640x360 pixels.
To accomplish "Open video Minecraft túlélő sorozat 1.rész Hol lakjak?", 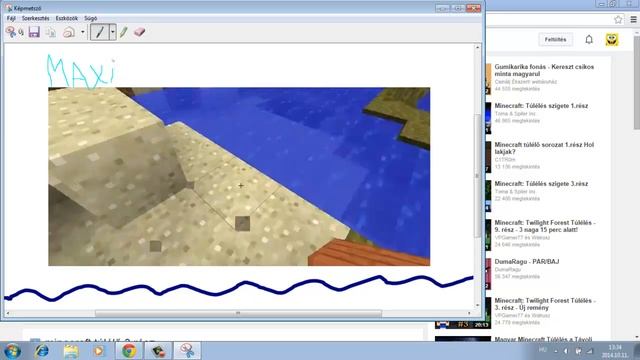I will click(x=544, y=148).
